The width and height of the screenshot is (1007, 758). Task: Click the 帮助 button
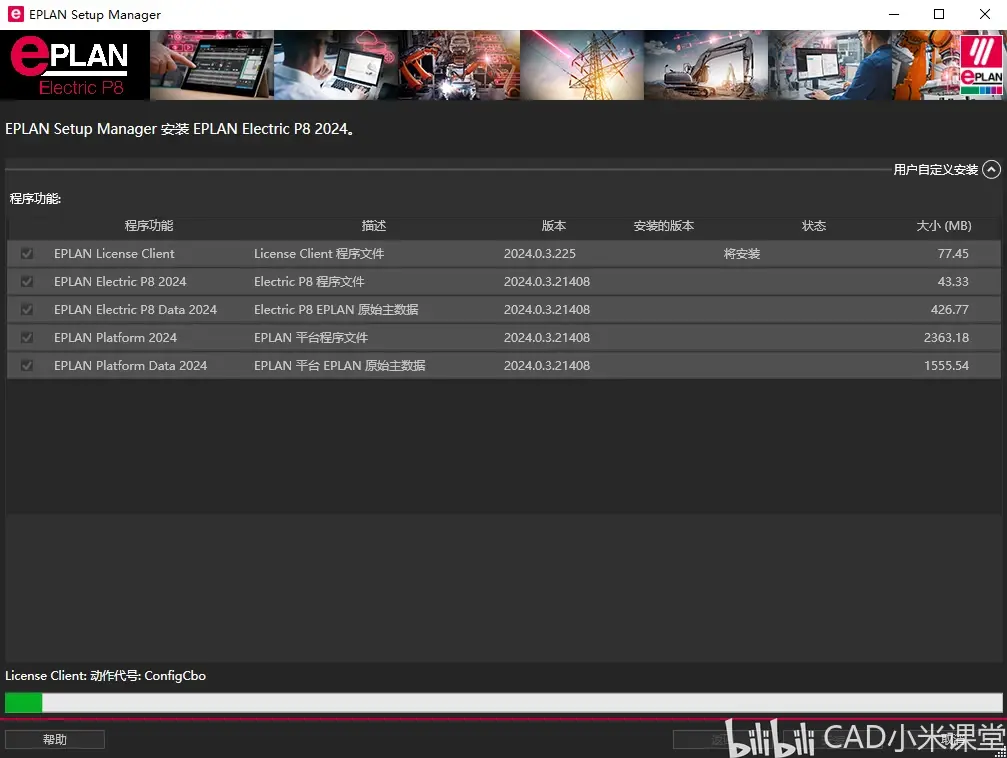[55, 739]
